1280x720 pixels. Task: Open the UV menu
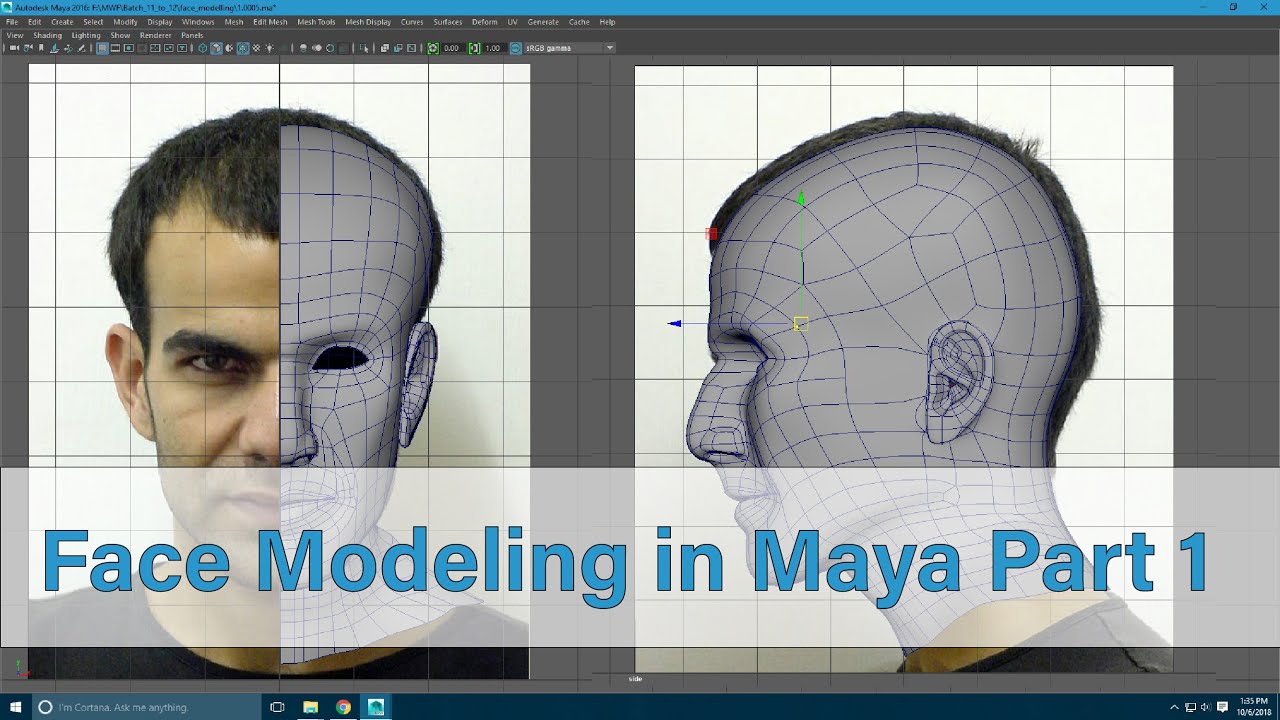513,21
